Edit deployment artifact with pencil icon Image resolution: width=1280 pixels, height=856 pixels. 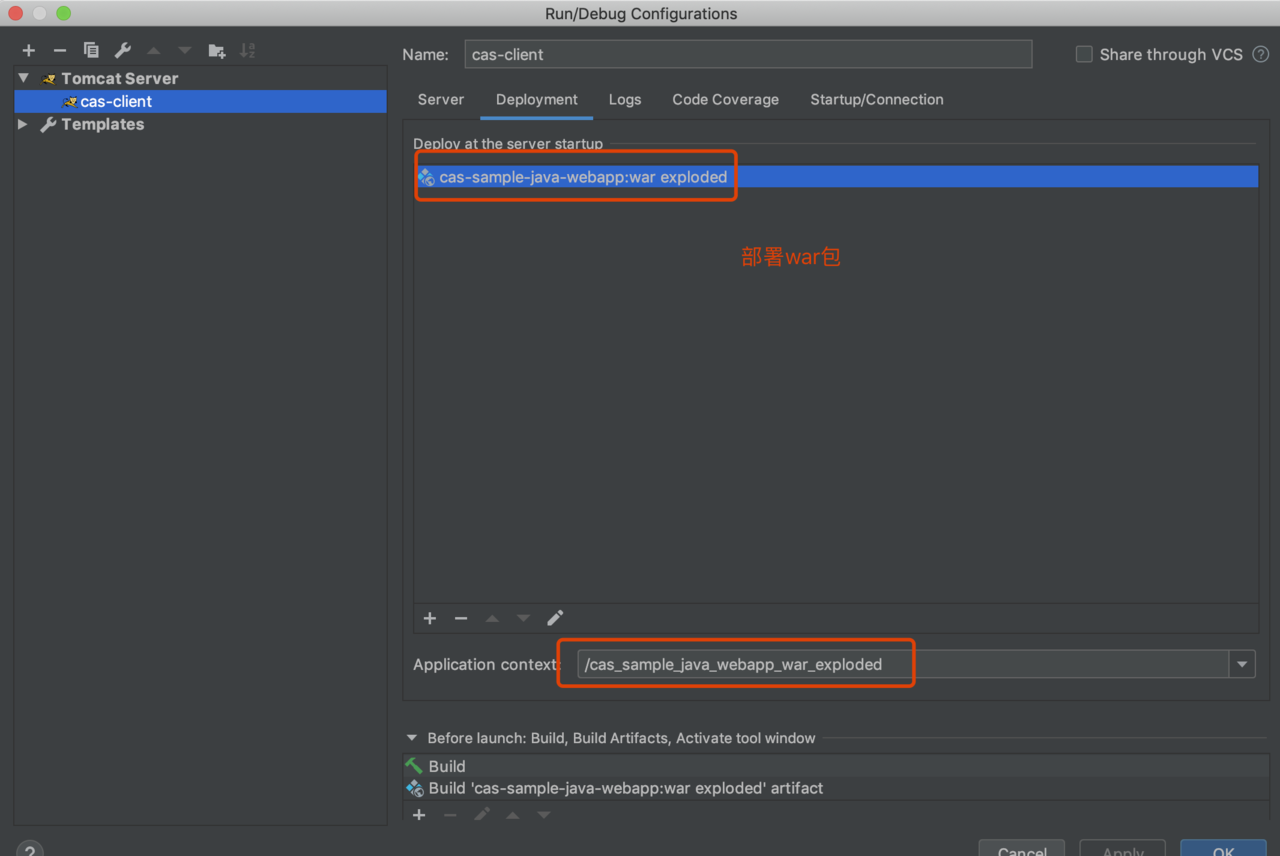(555, 618)
